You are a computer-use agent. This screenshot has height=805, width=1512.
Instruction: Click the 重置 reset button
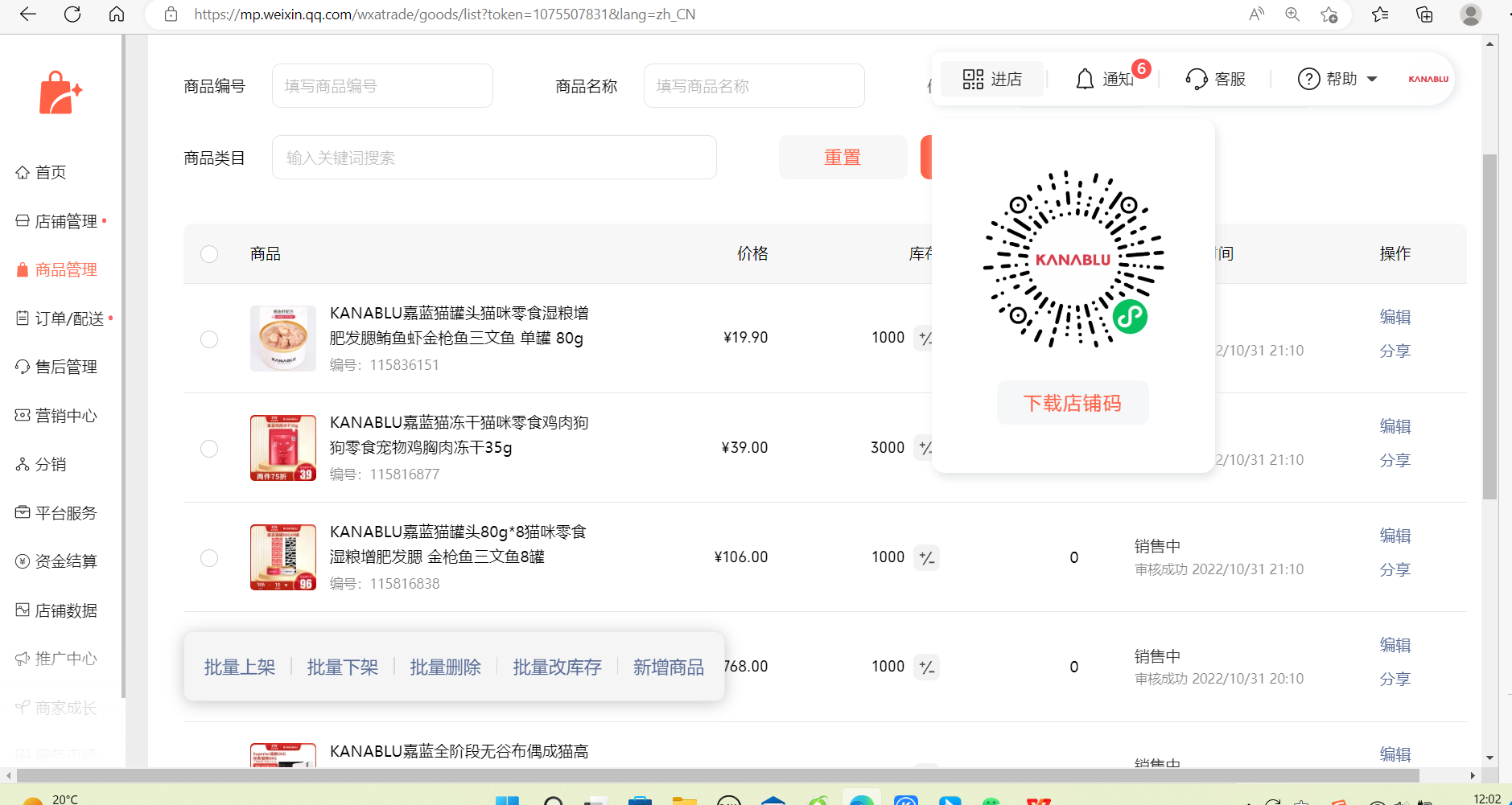click(843, 158)
